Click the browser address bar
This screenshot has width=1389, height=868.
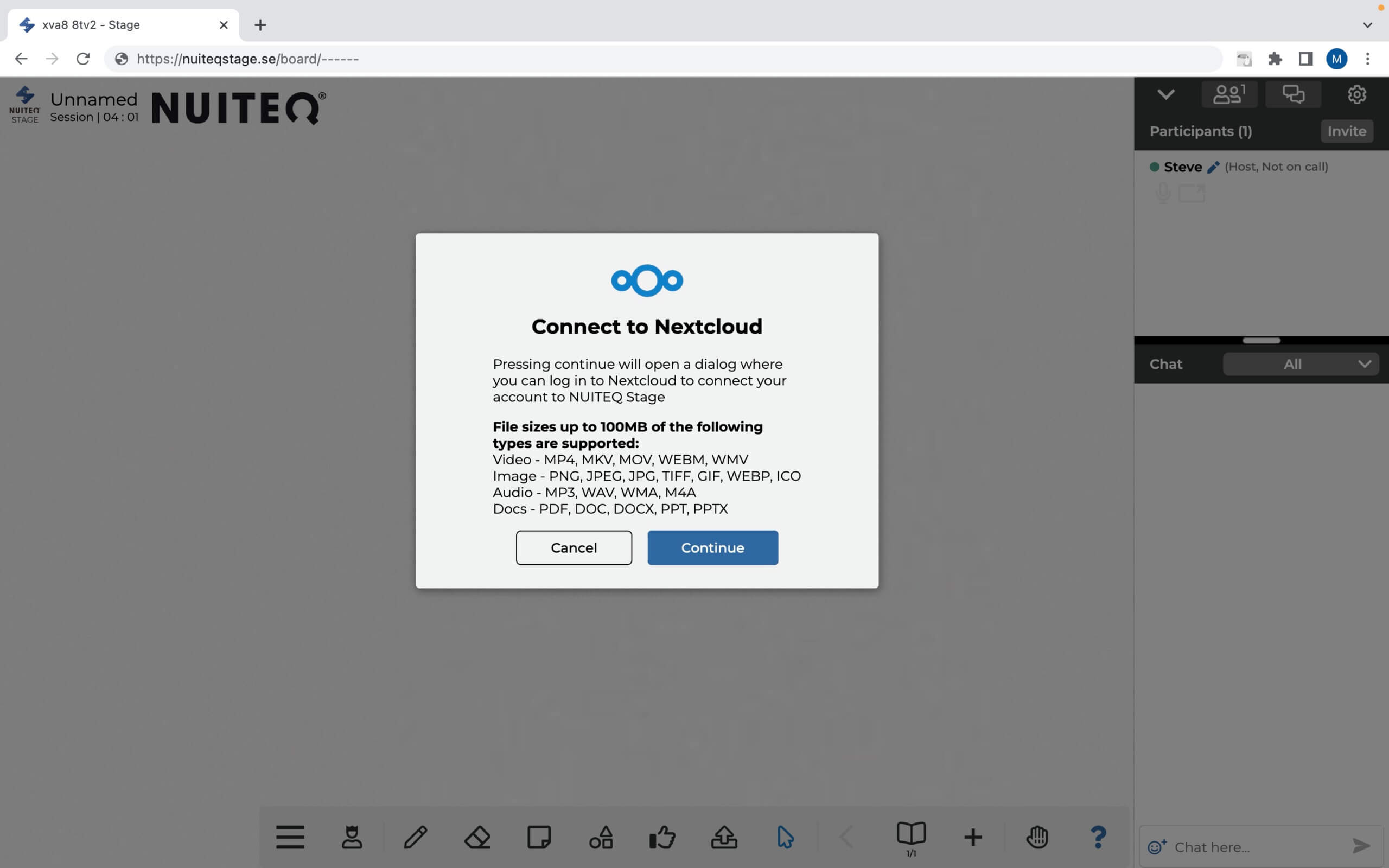click(663, 59)
